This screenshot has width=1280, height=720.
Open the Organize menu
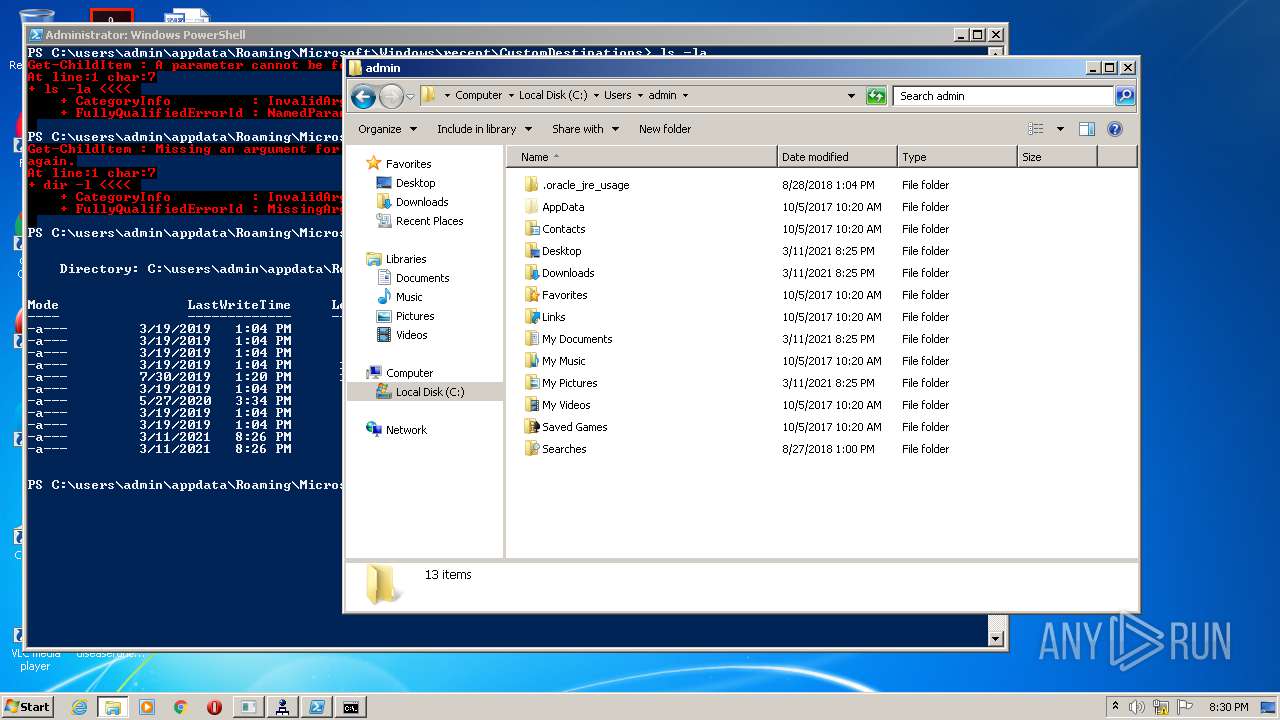pos(386,129)
